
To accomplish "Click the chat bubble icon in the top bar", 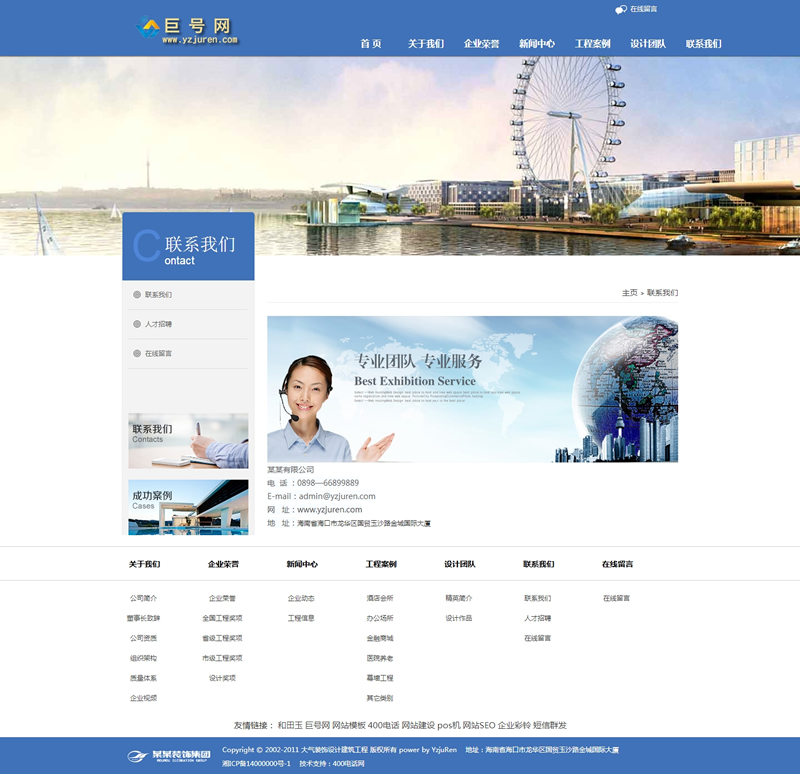I will click(x=621, y=9).
